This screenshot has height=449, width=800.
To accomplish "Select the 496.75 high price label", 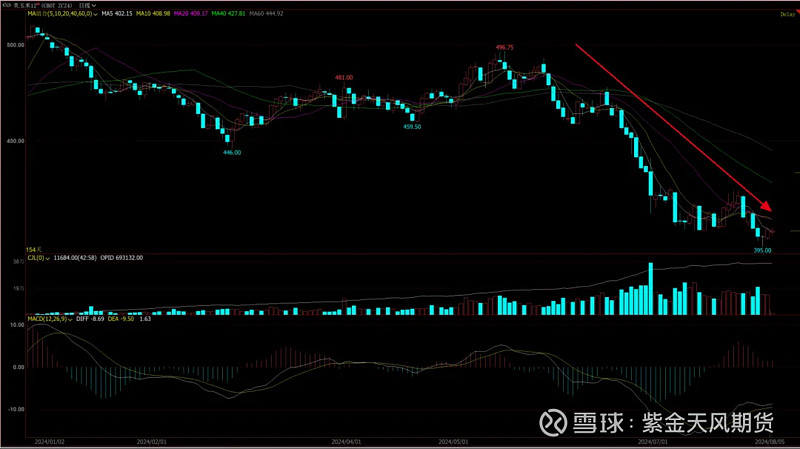I will 505,47.
